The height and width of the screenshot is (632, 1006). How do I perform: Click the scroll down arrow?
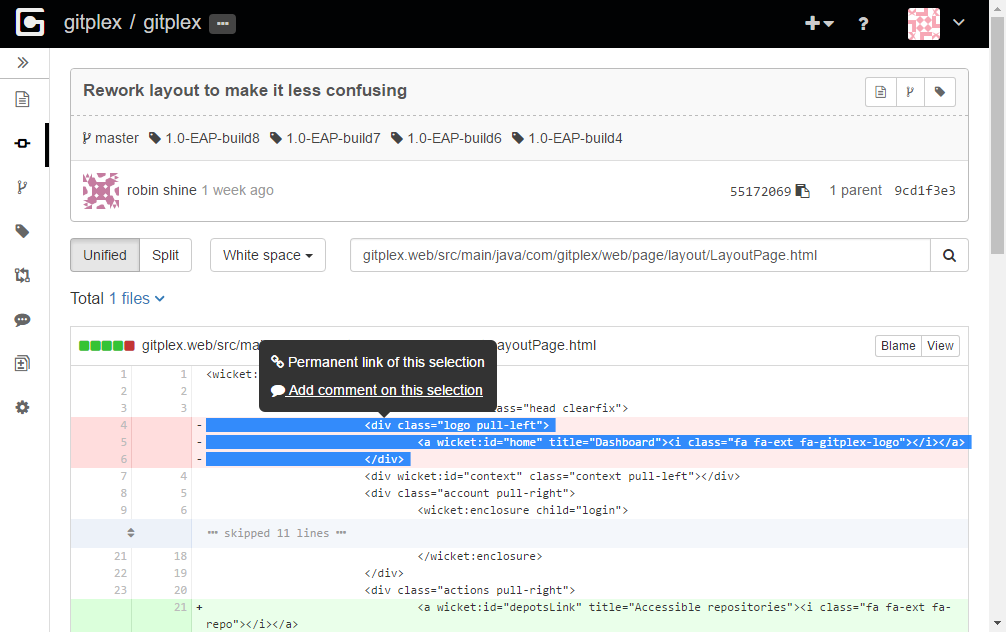pyautogui.click(x=997, y=623)
